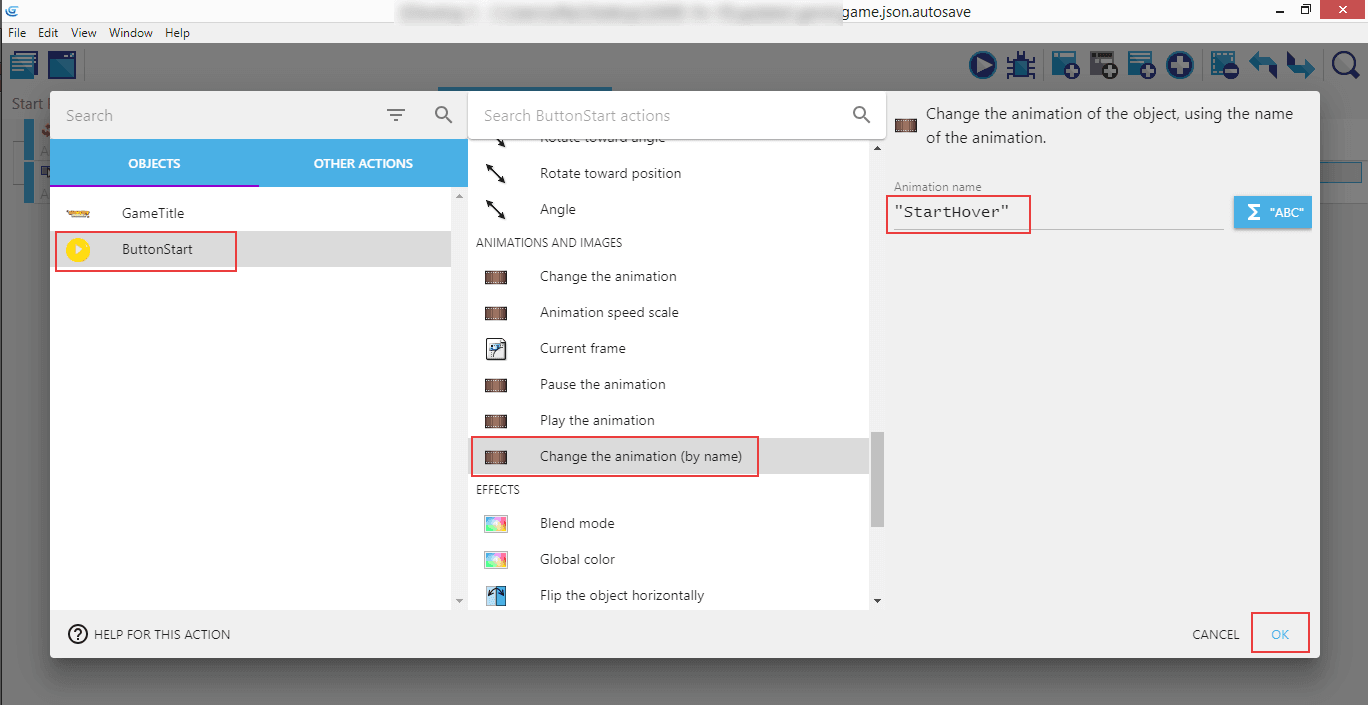Image resolution: width=1368 pixels, height=705 pixels.
Task: Click the preview play icon in toolbar
Action: point(982,66)
